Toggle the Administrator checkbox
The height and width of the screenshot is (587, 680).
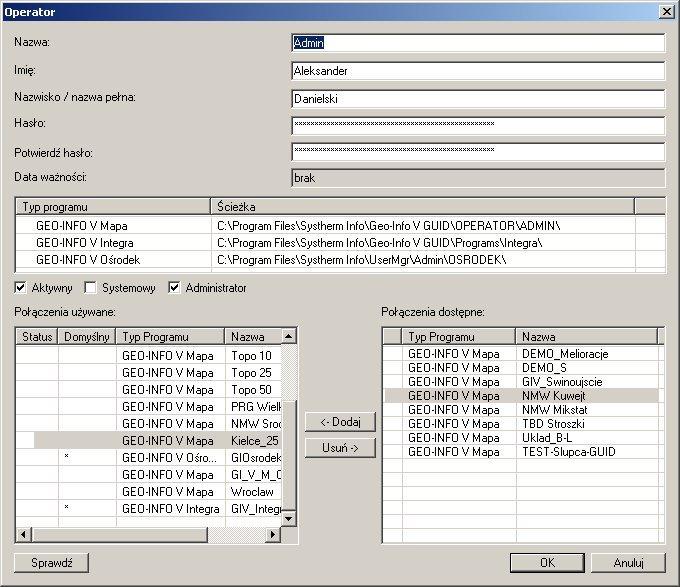pos(174,287)
